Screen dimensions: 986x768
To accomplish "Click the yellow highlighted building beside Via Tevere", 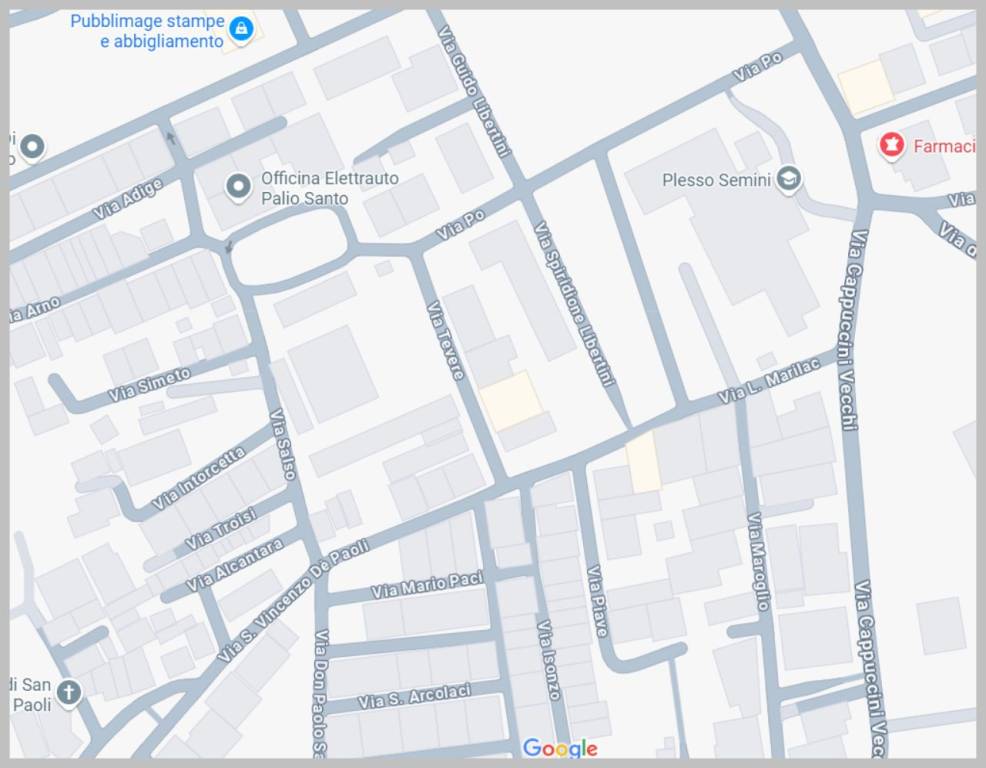I will pos(510,399).
